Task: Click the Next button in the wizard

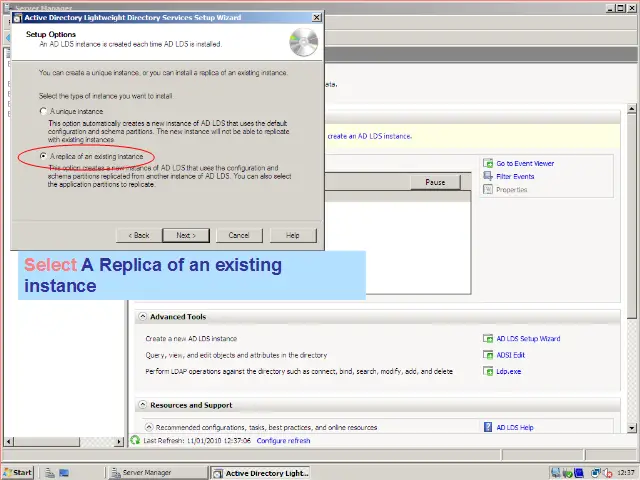Action: click(186, 236)
